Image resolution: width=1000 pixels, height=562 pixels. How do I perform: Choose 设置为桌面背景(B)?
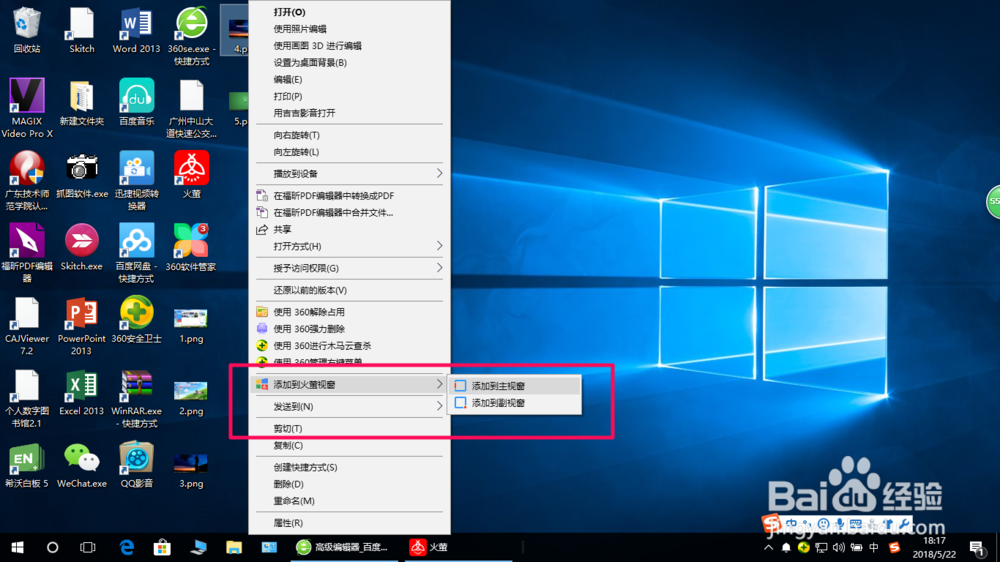[349, 63]
